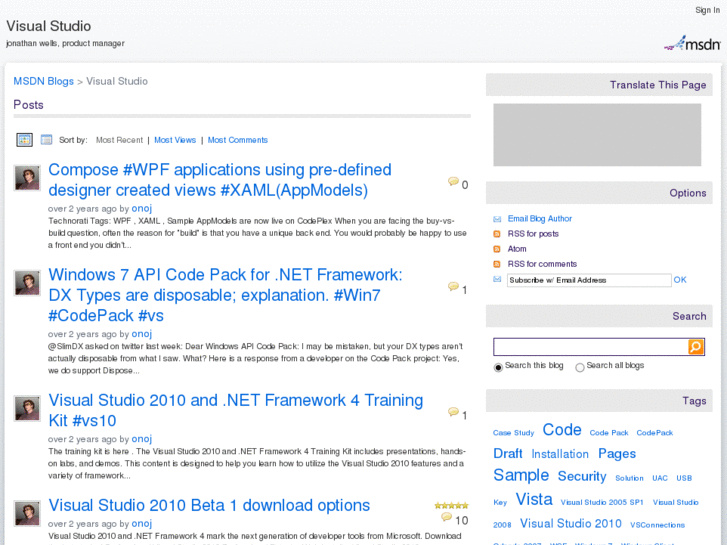This screenshot has height=545, width=727.
Task: Click the author avatar beside the Windows 7 API Code Pack post
Action: (x=27, y=282)
